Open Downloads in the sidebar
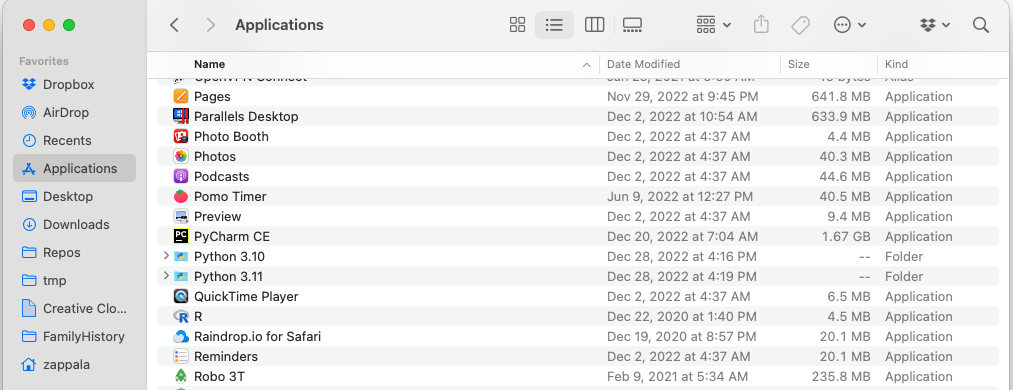Image resolution: width=1013 pixels, height=390 pixels. 76,224
